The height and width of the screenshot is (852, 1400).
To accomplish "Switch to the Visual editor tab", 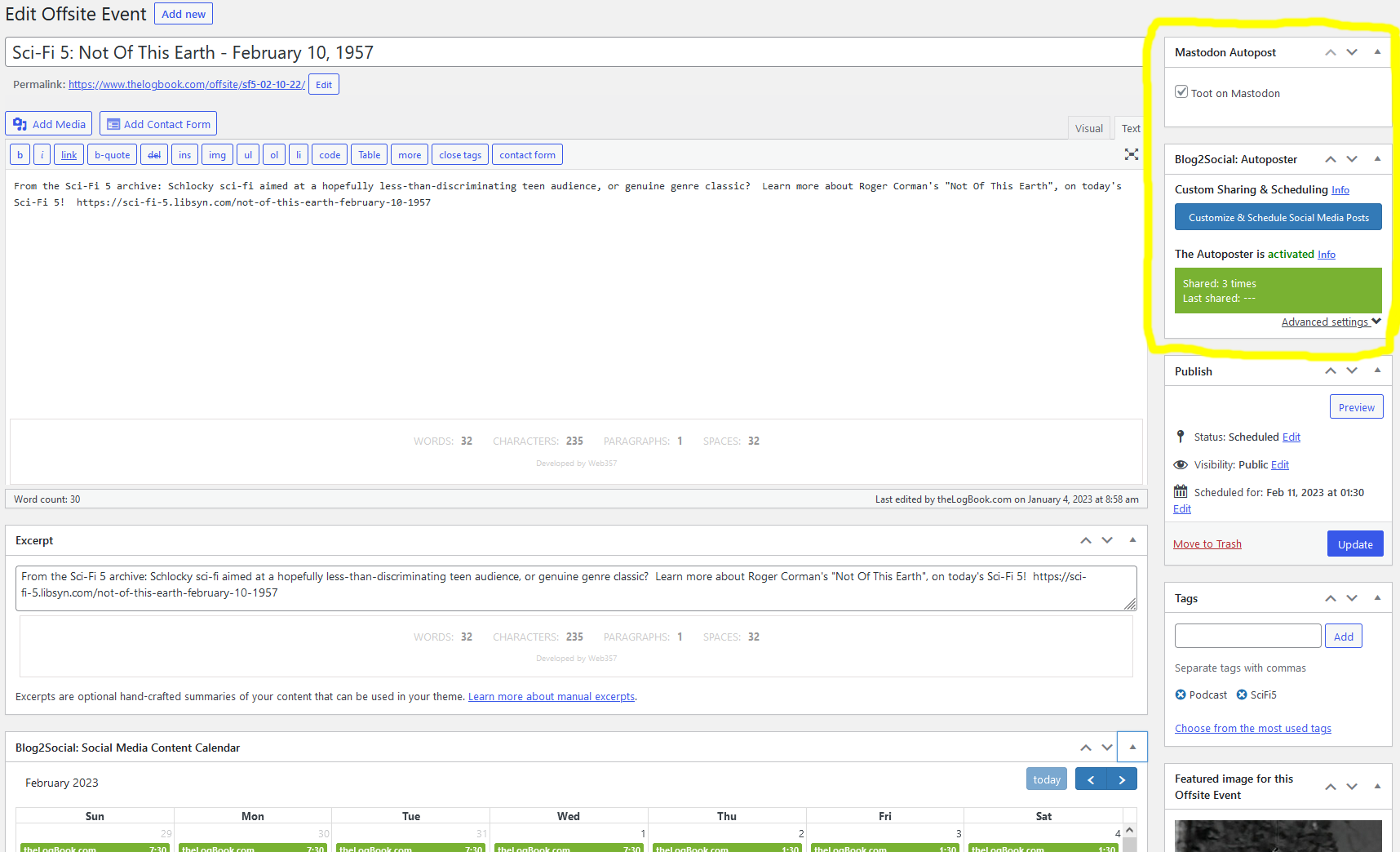I will tap(1088, 128).
